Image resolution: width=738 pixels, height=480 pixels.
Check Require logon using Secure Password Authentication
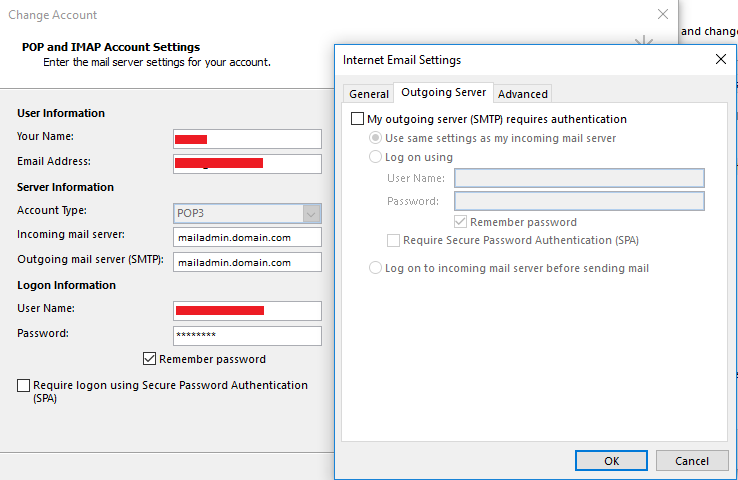click(x=24, y=385)
